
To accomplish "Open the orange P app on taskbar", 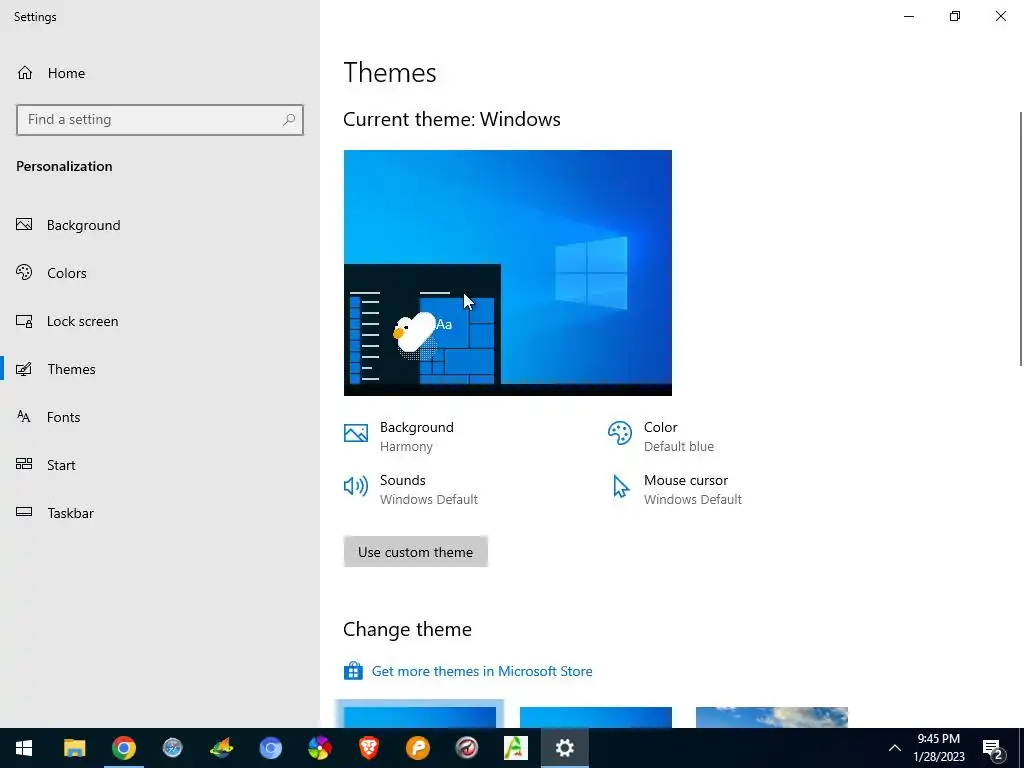I will coord(418,748).
